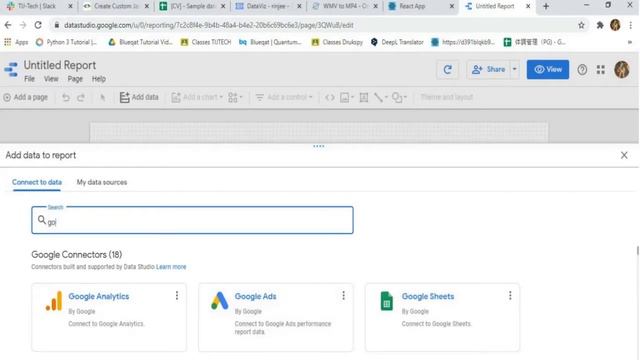
Task: Open the Help menu
Action: 99,79
